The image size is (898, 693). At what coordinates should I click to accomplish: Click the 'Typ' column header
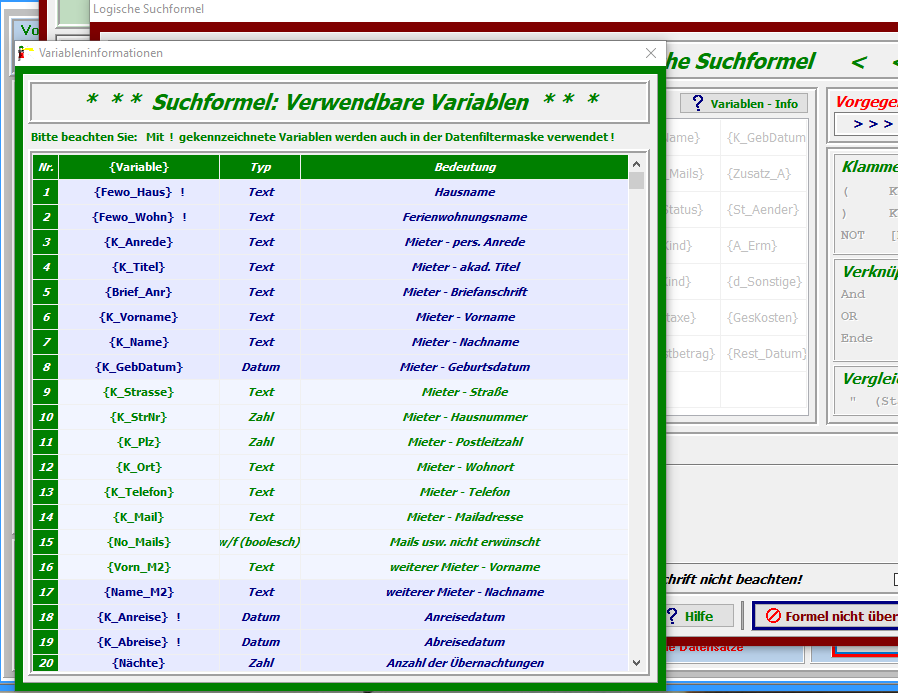click(x=260, y=167)
